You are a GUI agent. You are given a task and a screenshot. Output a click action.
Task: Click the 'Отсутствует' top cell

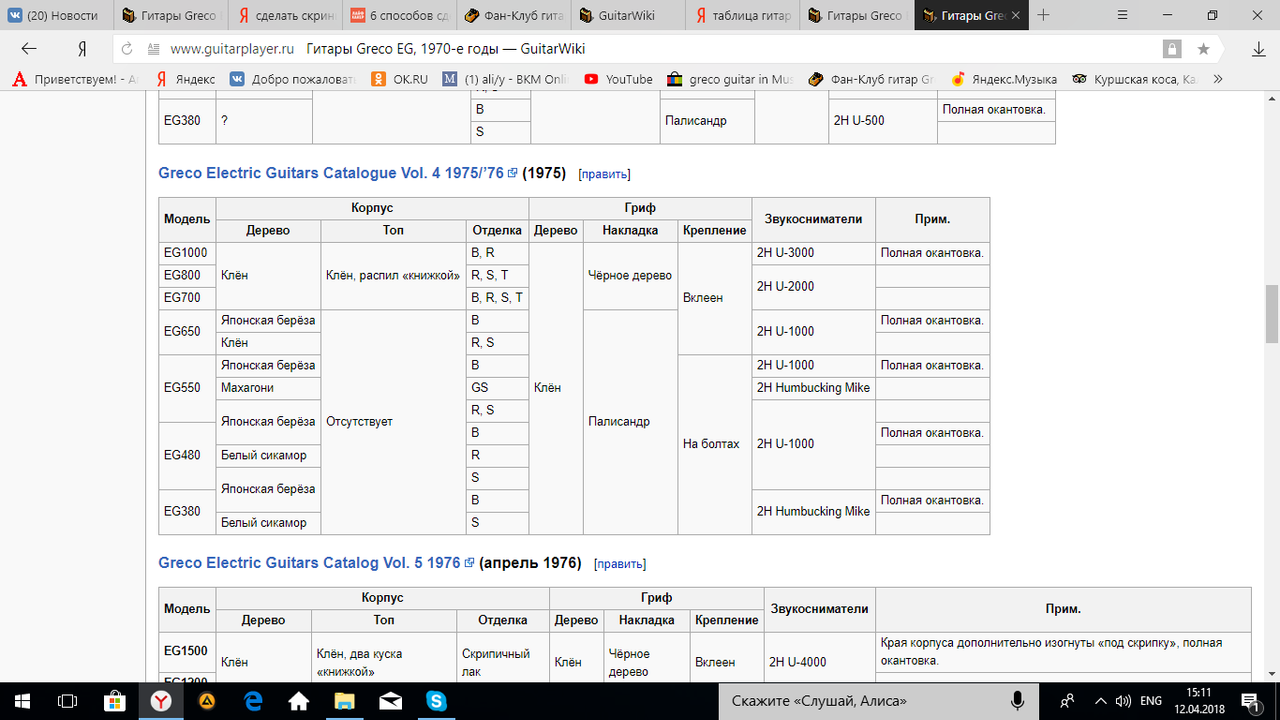pyautogui.click(x=393, y=422)
